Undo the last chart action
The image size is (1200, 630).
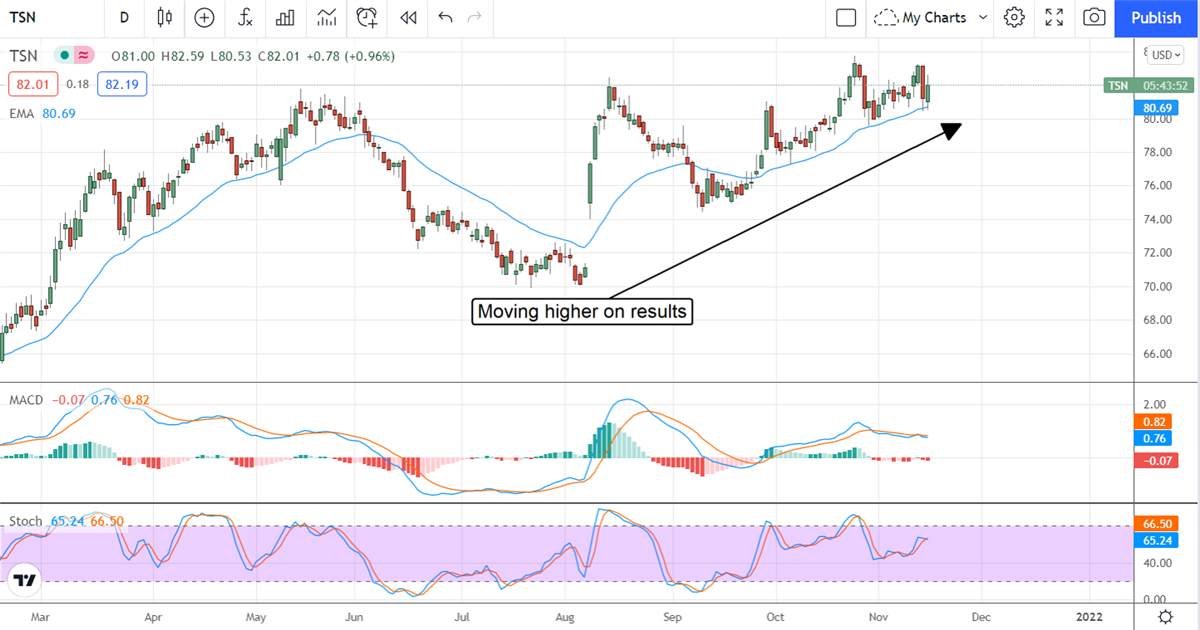(x=445, y=17)
